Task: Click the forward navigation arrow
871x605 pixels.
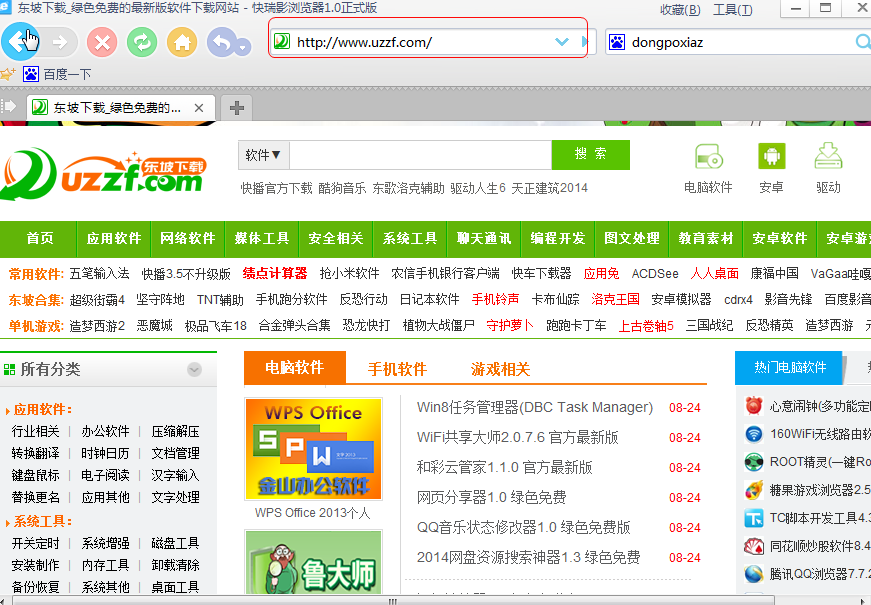Action: tap(60, 42)
